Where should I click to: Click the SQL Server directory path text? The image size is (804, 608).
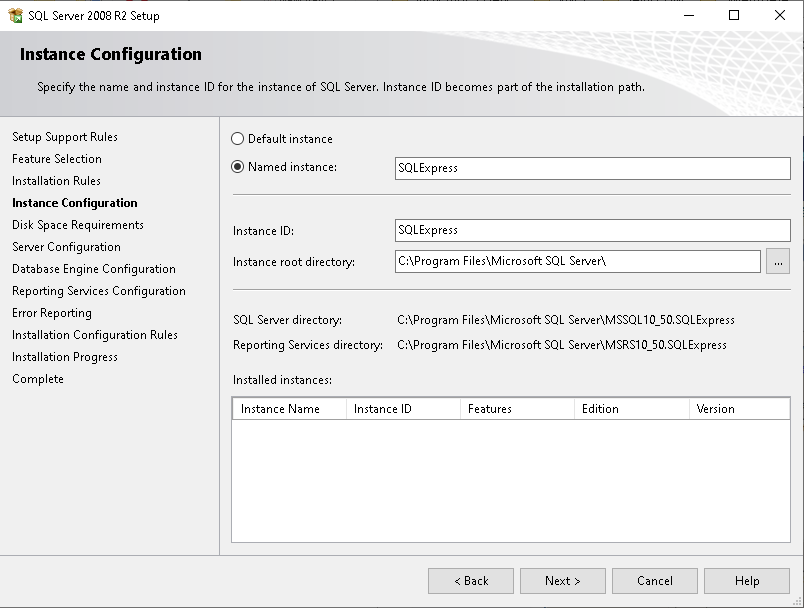coord(566,320)
